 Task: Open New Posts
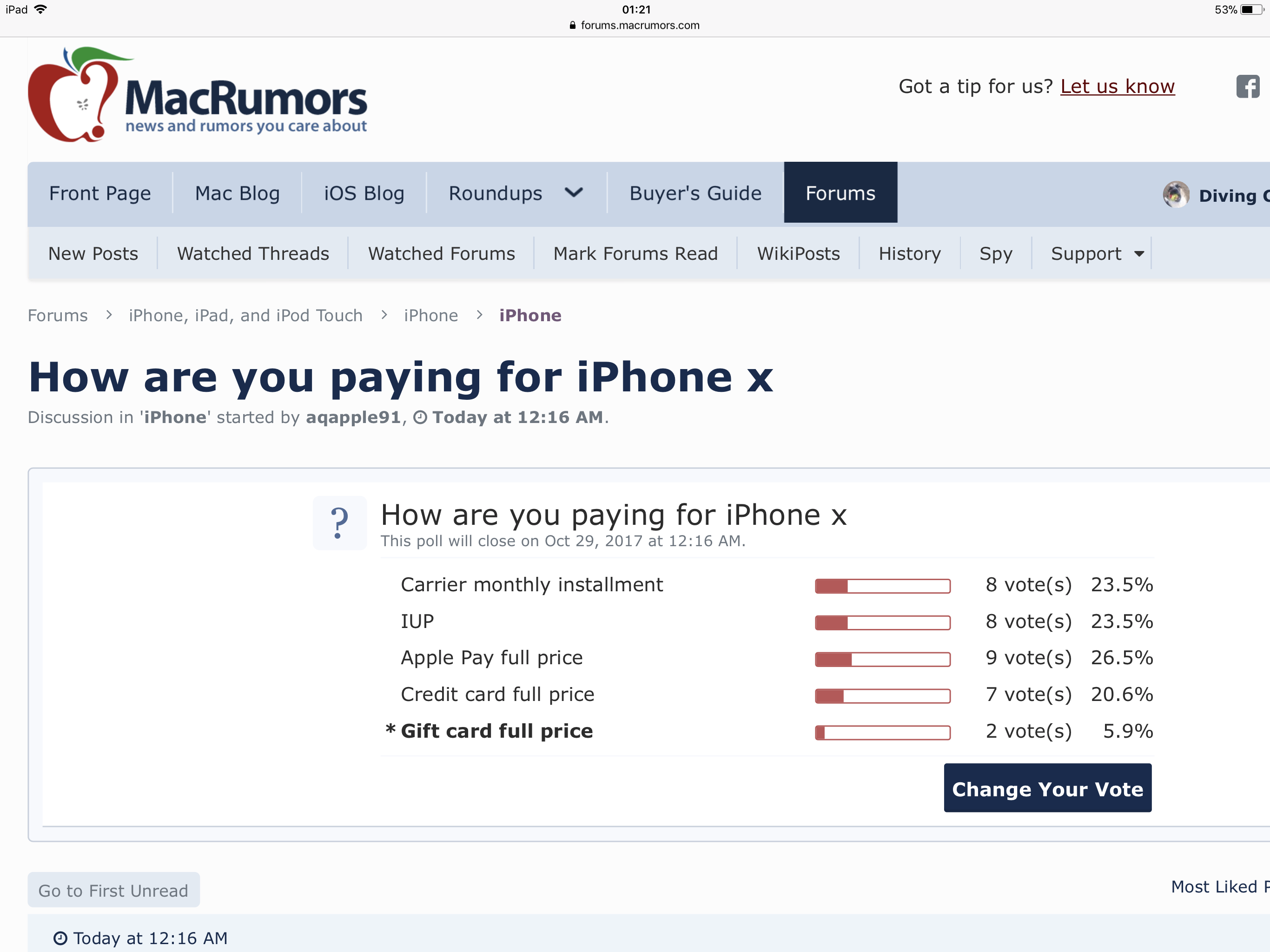pyautogui.click(x=93, y=254)
